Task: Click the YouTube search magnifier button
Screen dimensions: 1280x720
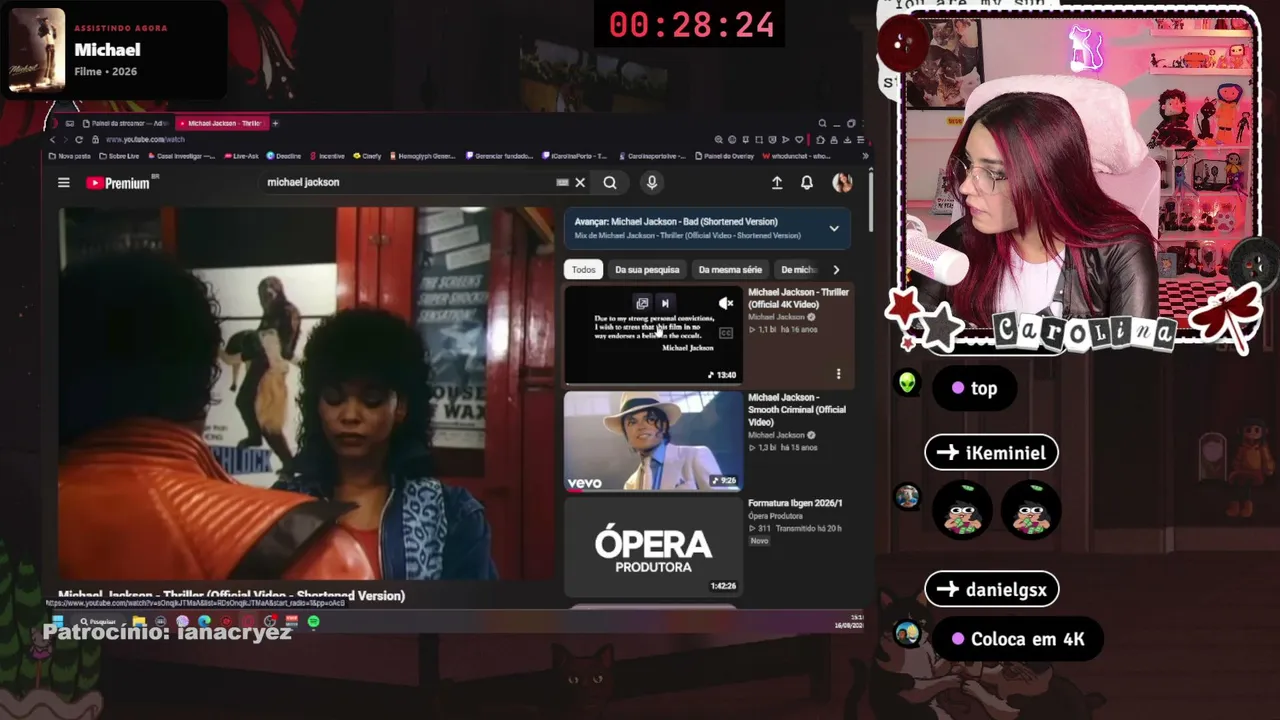Action: 610,183
